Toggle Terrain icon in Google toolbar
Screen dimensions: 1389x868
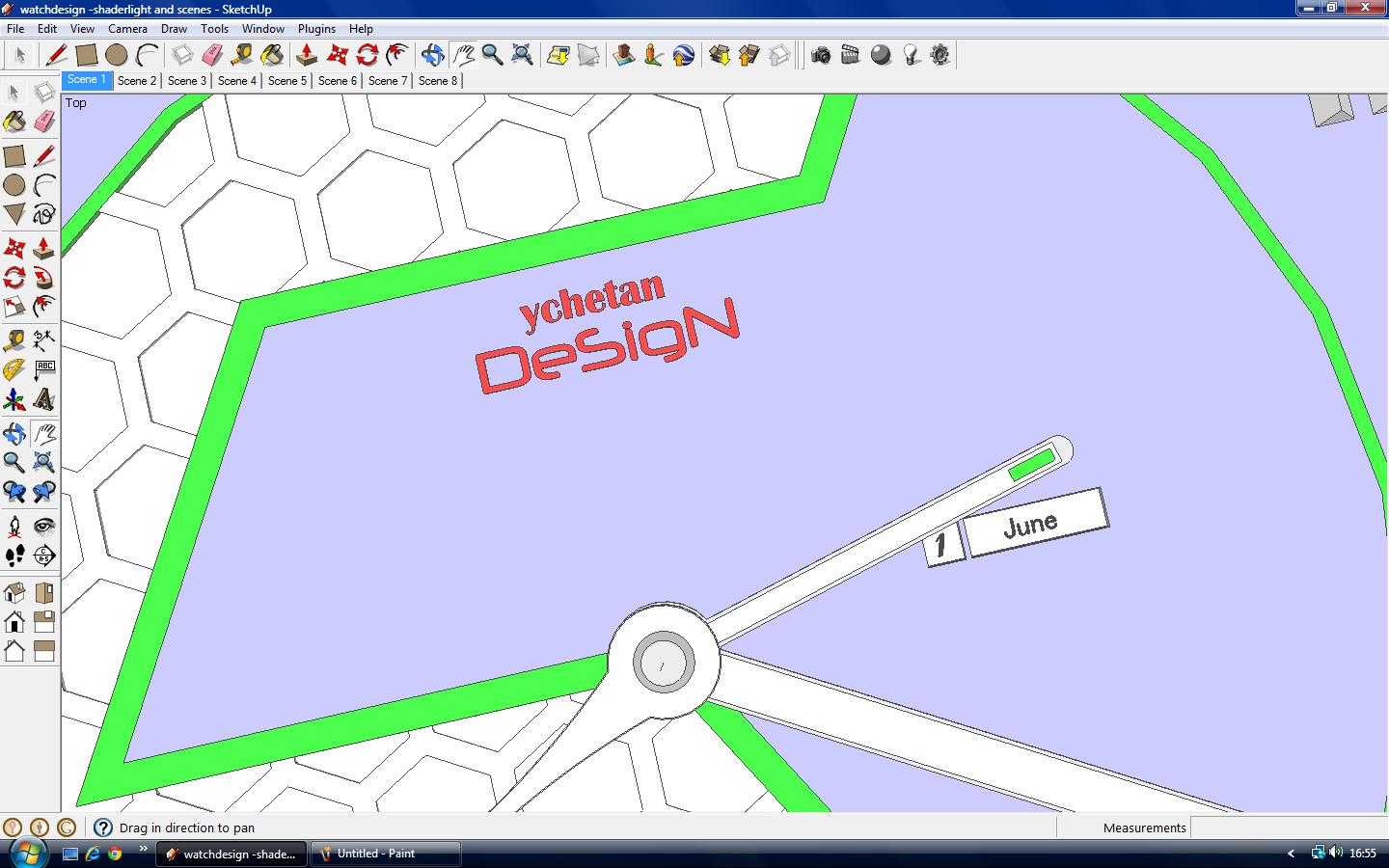[x=588, y=55]
